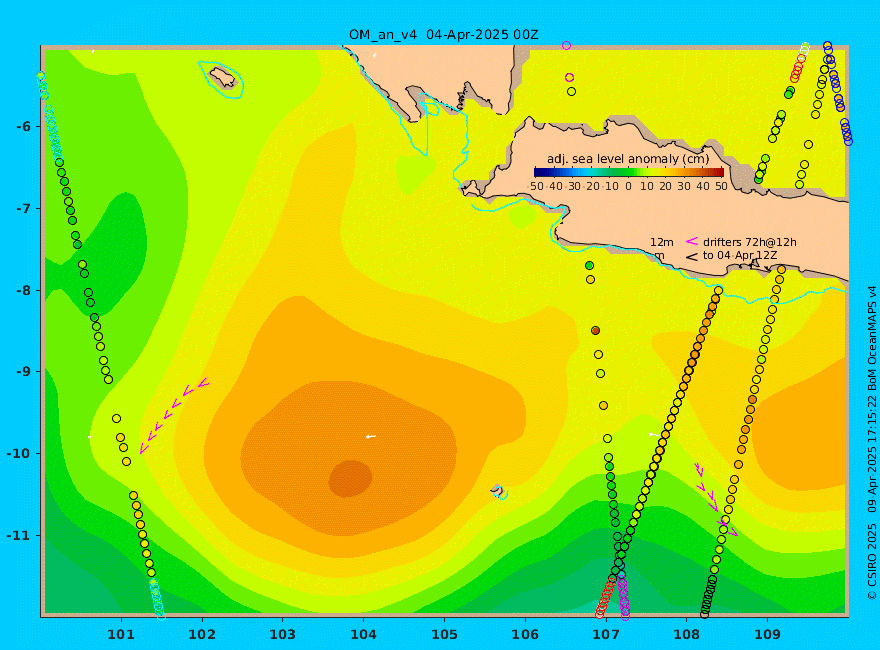880x650 pixels.
Task: Click the magenta circle at the top map edge
Action: click(x=566, y=45)
